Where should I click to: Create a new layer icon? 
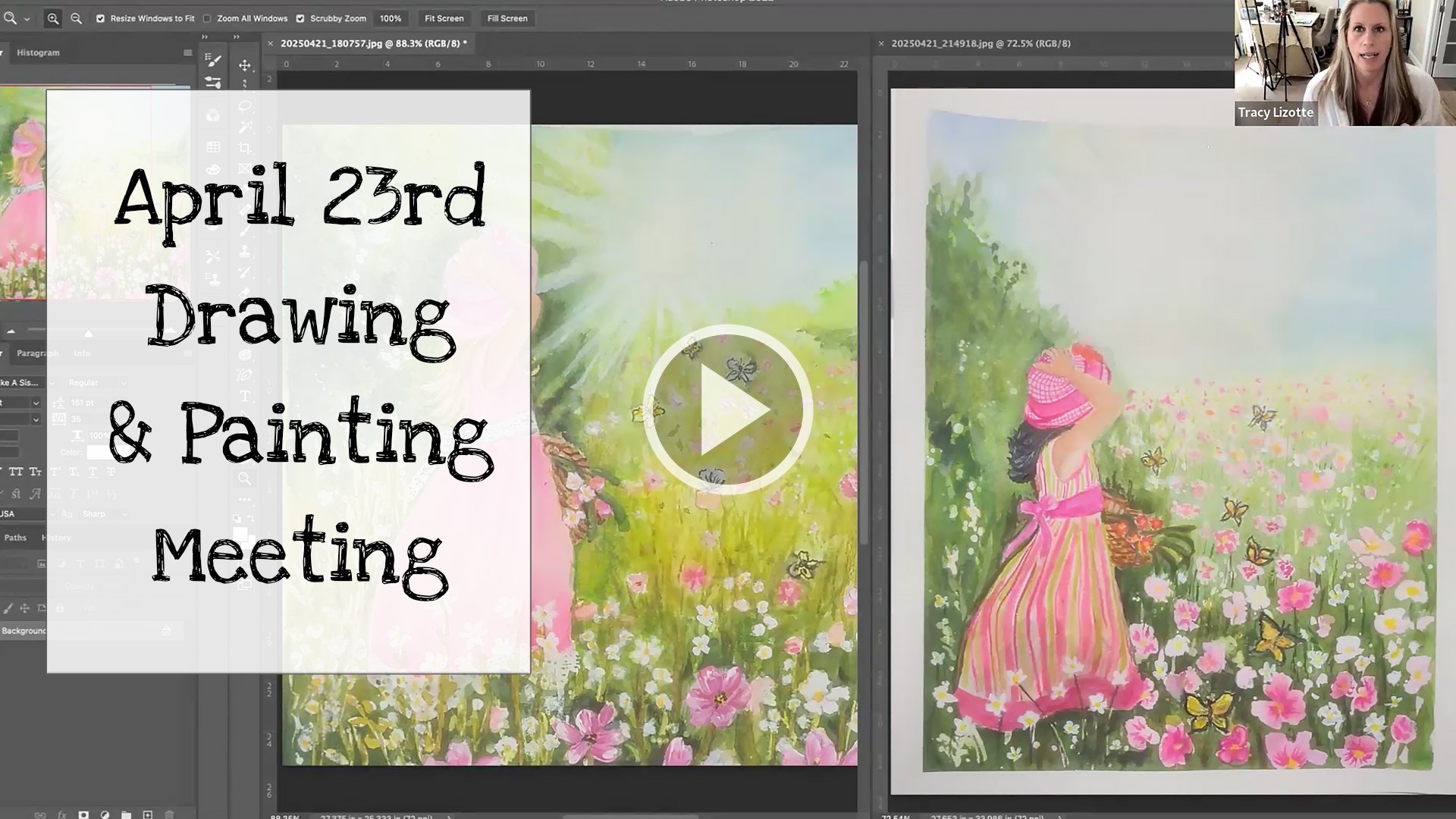pos(148,814)
